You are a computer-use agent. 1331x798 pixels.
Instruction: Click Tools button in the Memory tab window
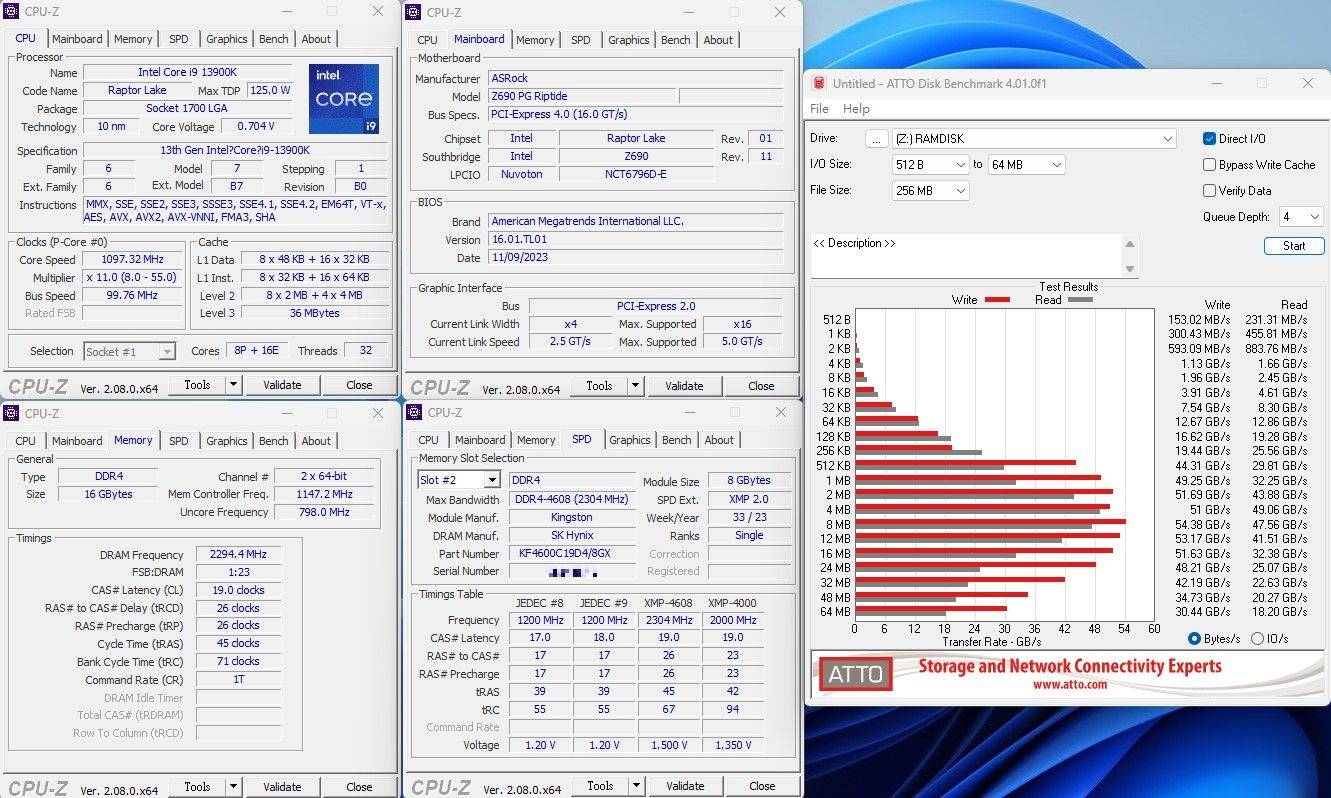[197, 787]
